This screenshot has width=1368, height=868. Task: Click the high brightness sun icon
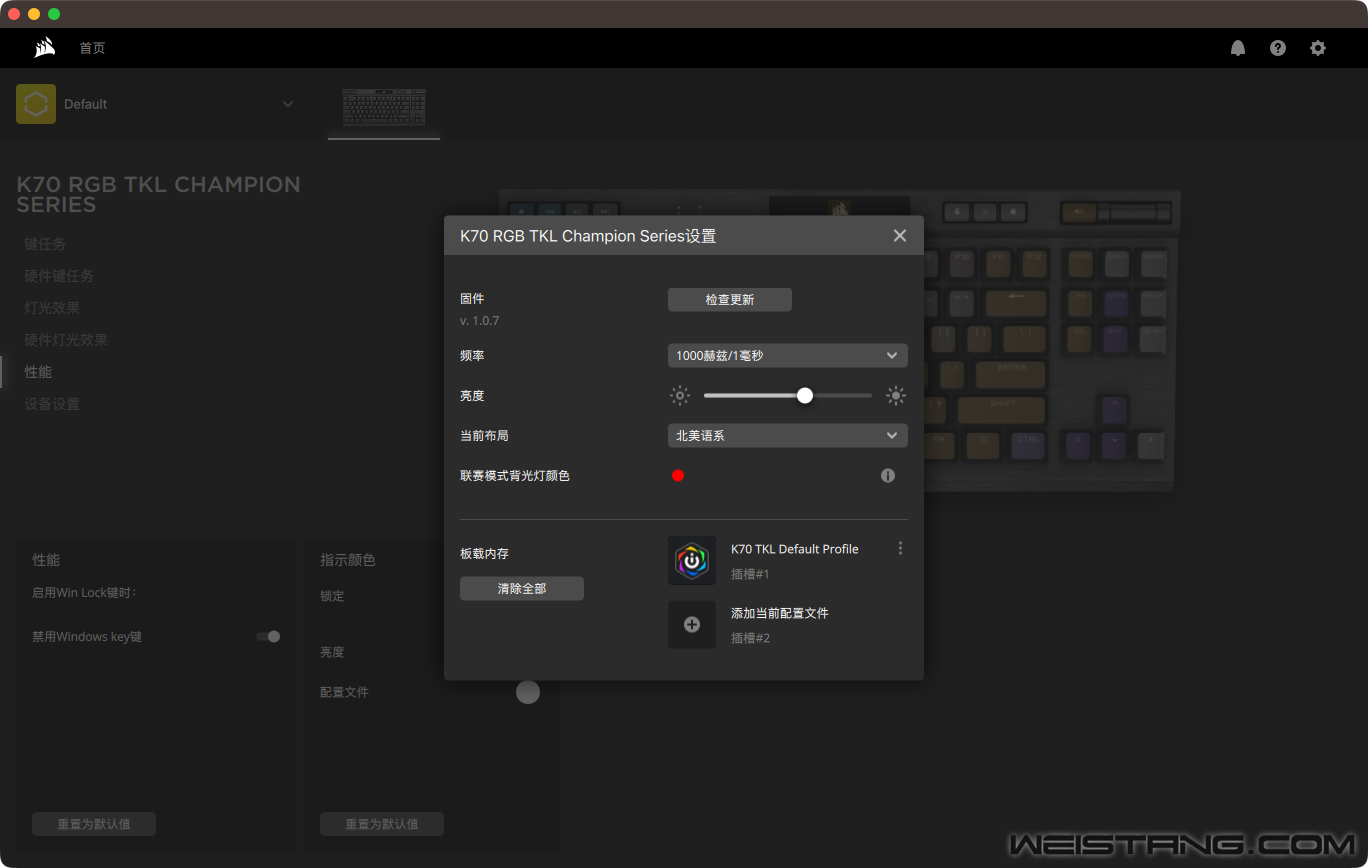tap(896, 396)
